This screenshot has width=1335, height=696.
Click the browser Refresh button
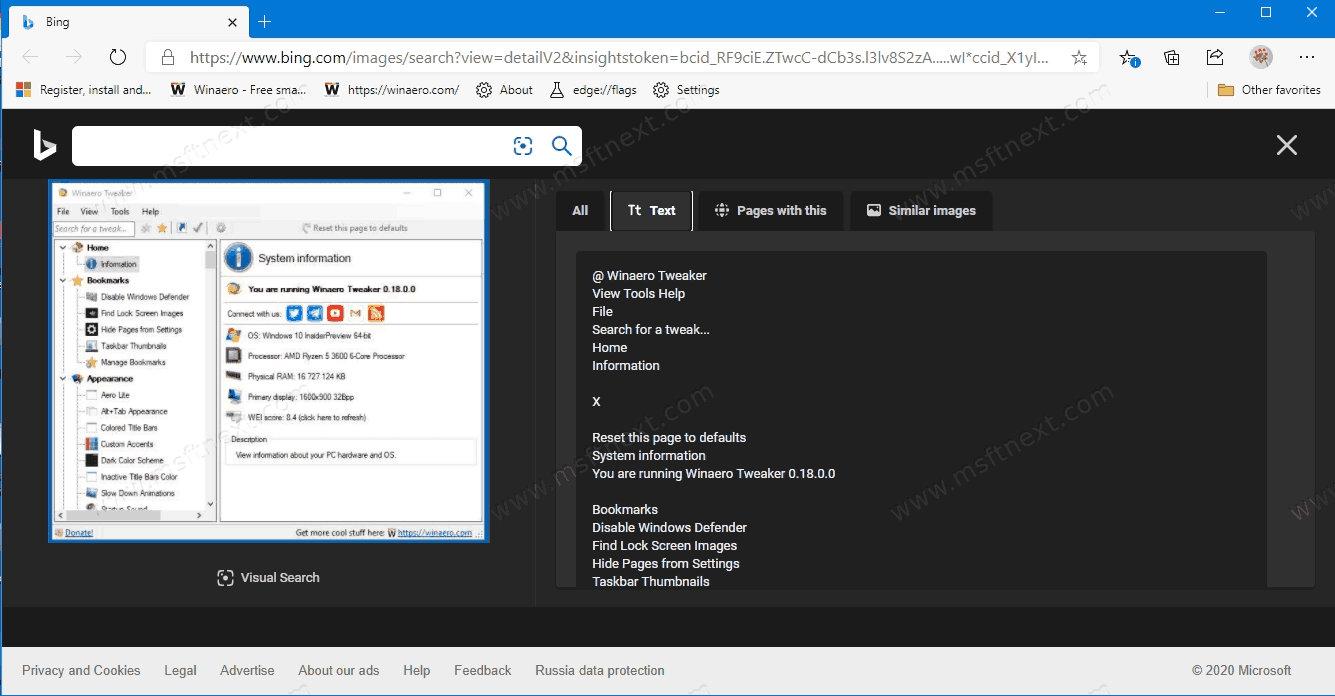click(x=118, y=57)
